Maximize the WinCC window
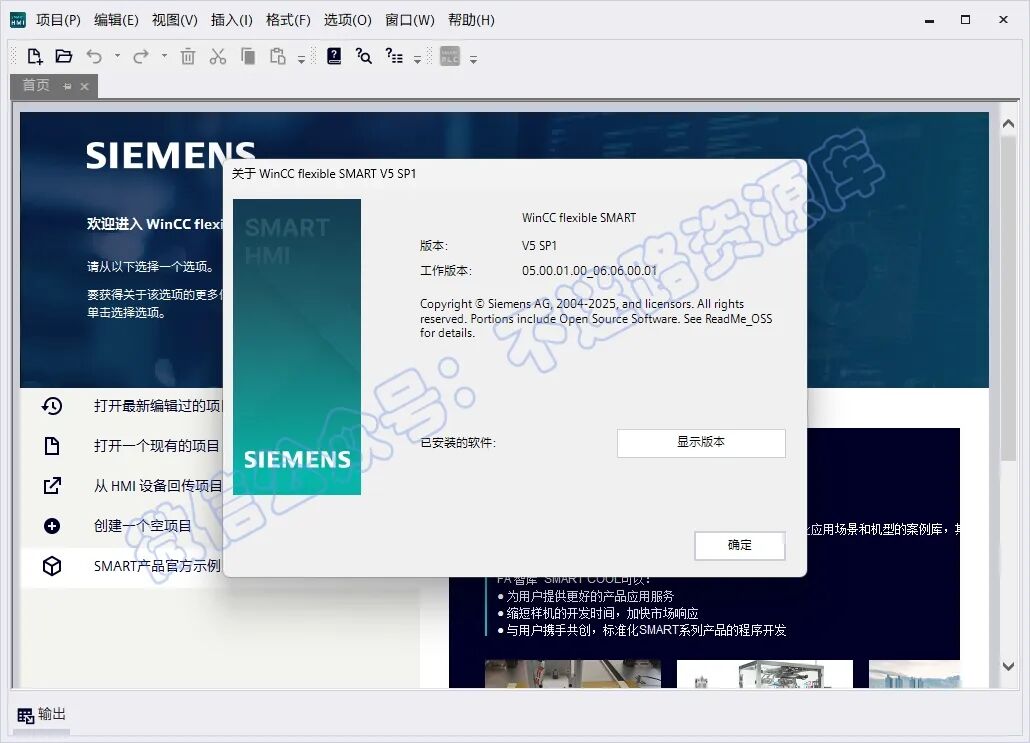This screenshot has width=1030, height=743. pos(965,20)
